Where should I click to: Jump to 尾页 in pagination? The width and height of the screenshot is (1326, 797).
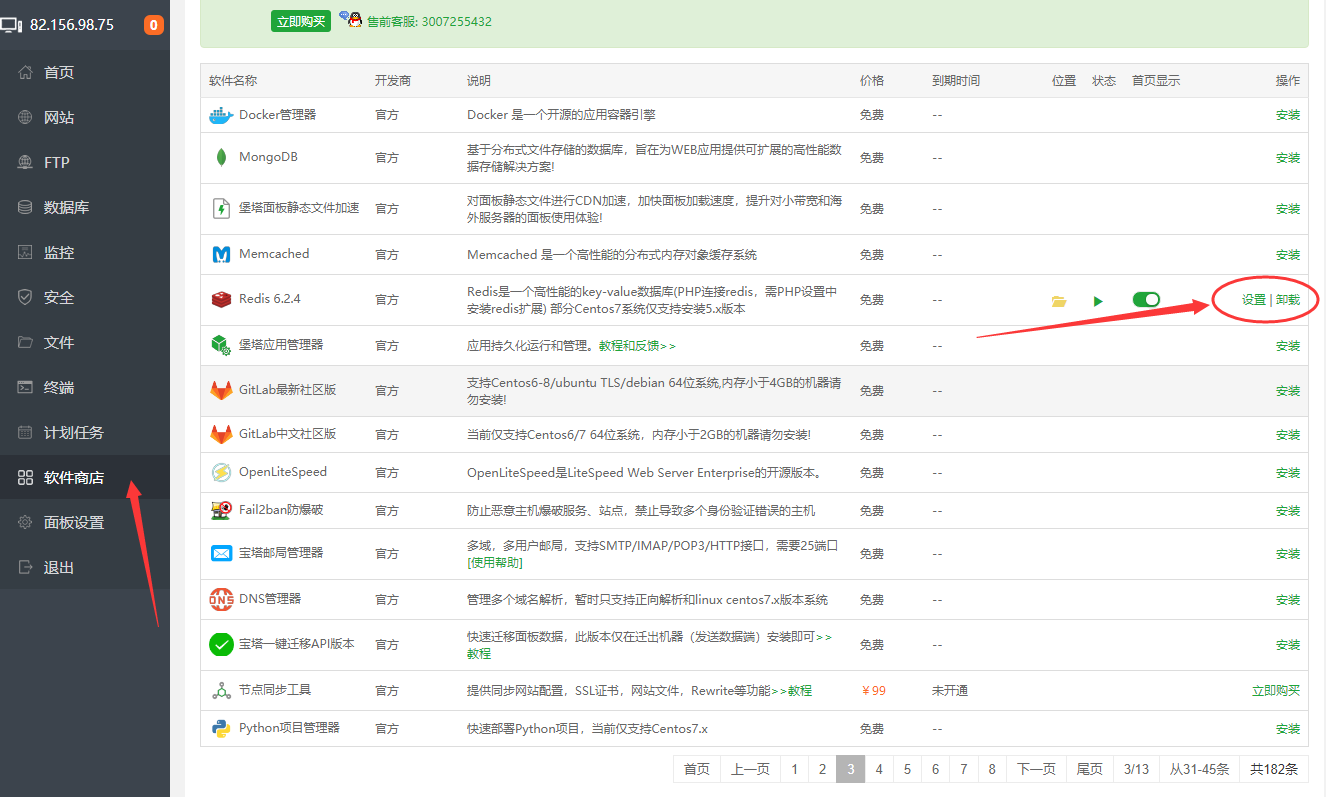pos(1090,769)
